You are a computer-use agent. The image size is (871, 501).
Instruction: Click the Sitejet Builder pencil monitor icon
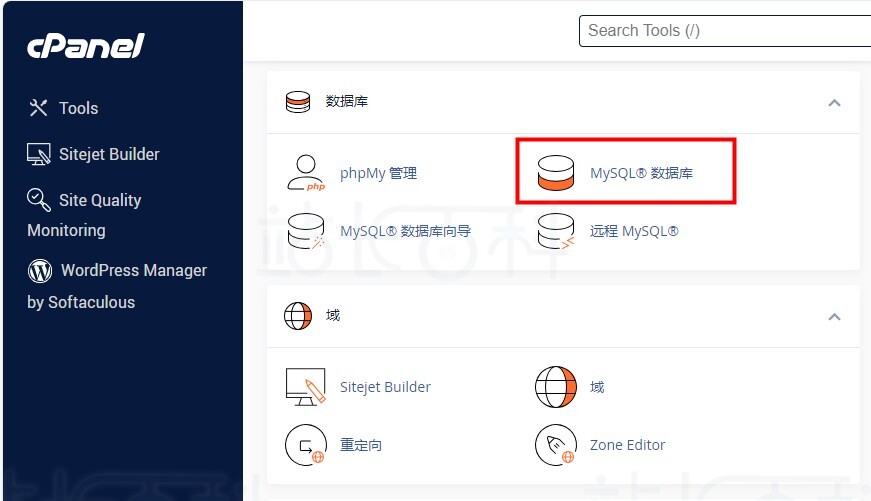point(306,387)
